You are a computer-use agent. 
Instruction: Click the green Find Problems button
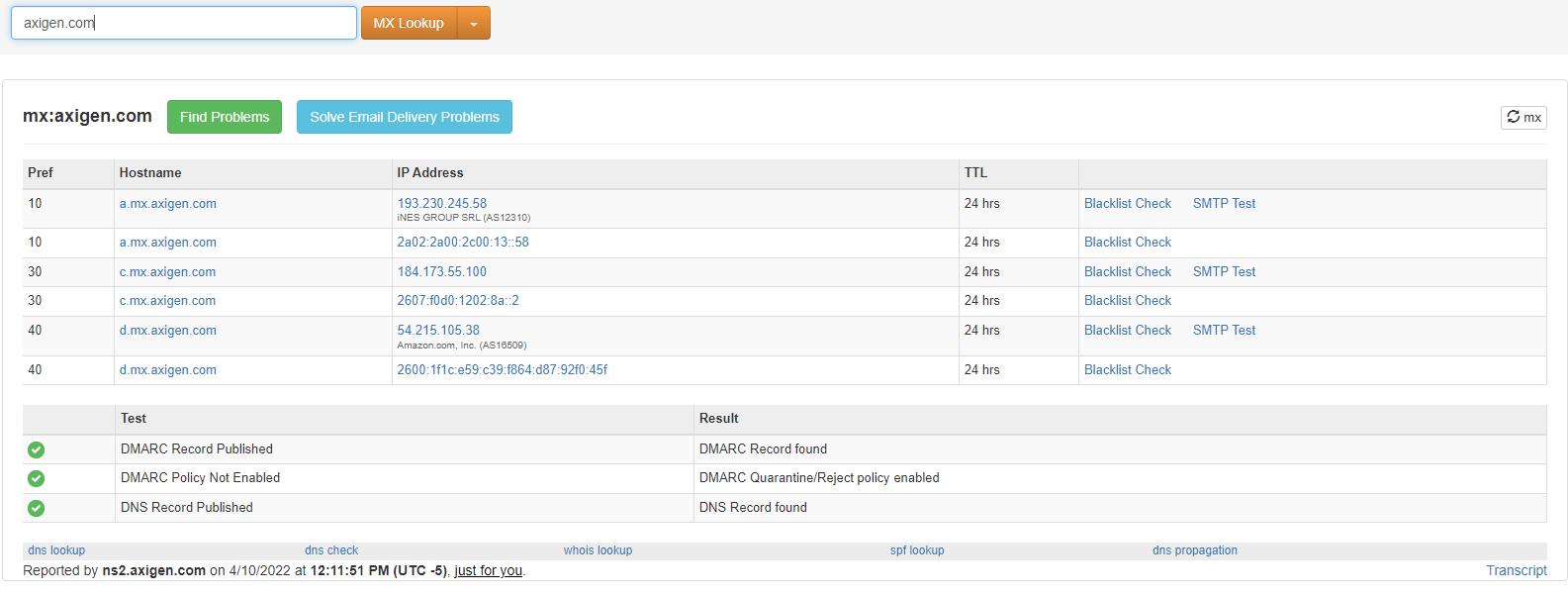click(x=225, y=117)
